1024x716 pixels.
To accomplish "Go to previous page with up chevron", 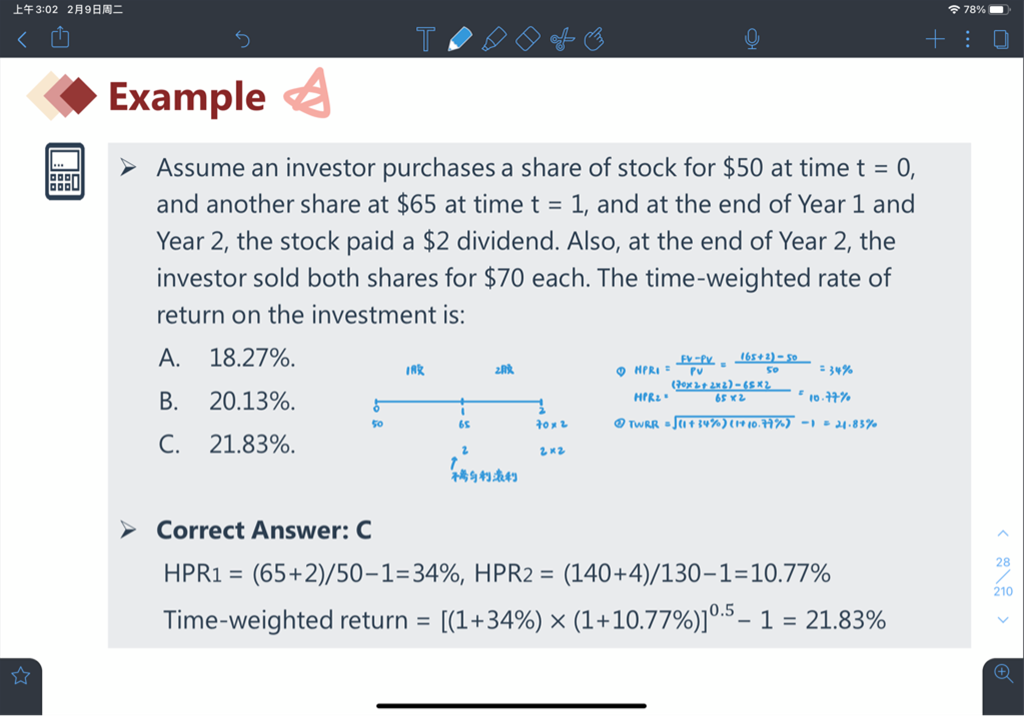I will pos(1003,534).
